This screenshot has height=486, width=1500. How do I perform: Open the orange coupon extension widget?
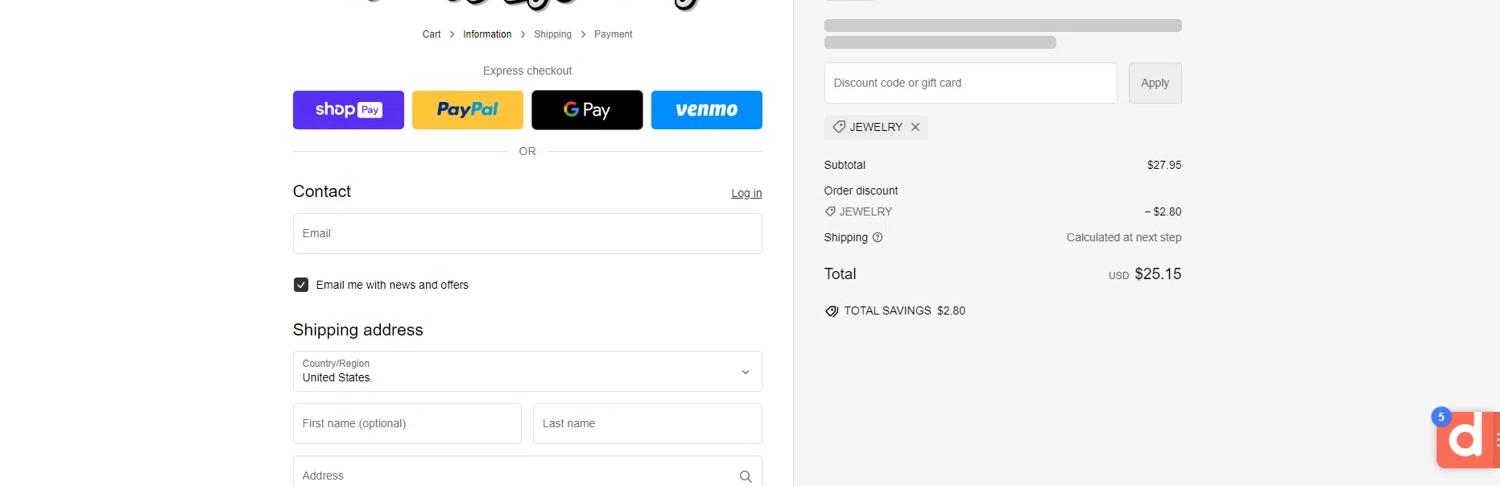(x=1467, y=438)
